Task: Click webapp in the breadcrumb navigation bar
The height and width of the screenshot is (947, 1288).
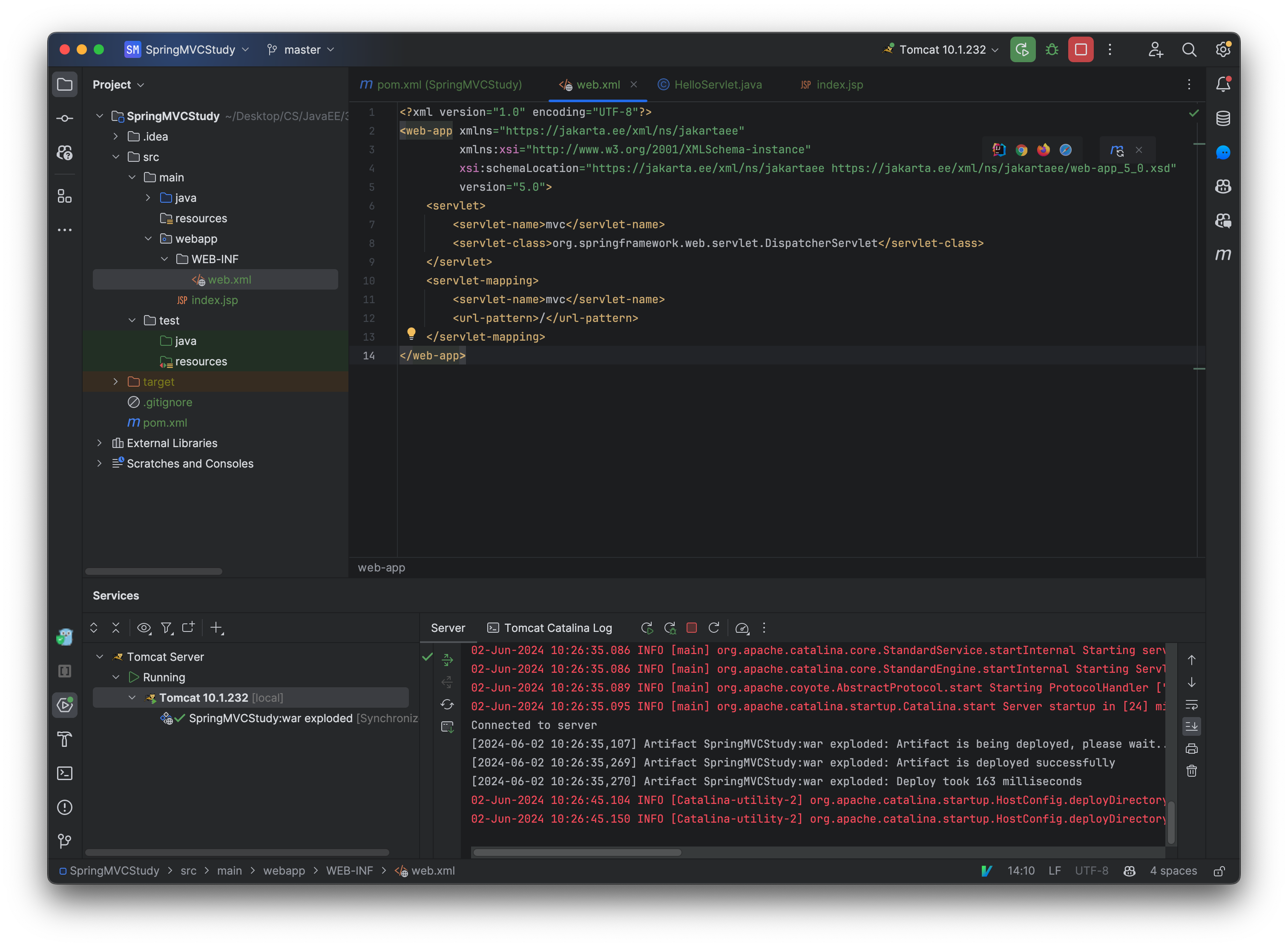Action: 284,870
